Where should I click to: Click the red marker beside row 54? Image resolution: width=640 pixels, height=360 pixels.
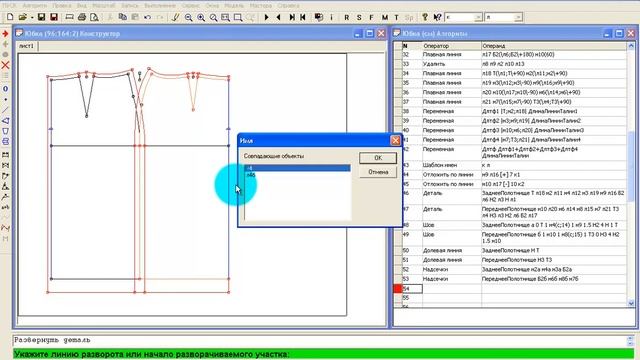click(398, 289)
